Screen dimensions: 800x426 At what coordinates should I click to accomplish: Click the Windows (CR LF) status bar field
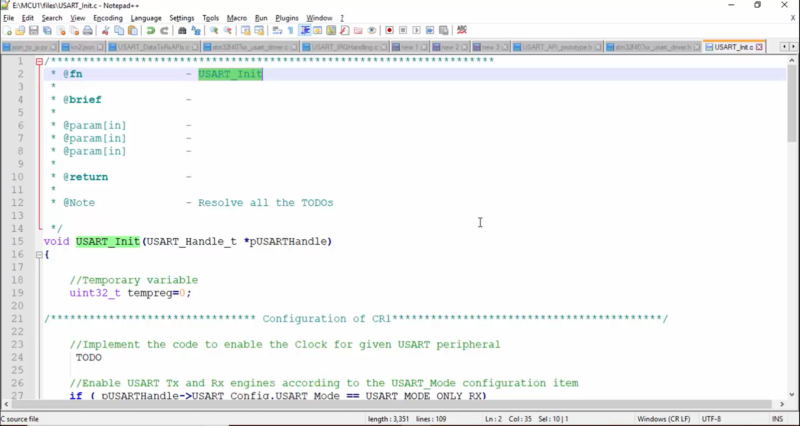point(664,419)
